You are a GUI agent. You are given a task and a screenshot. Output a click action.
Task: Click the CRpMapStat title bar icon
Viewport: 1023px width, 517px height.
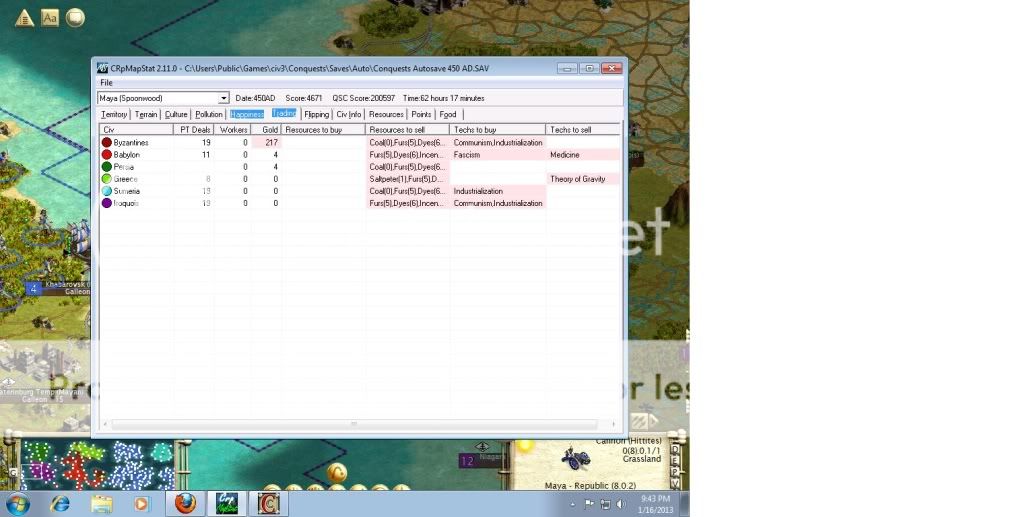click(102, 68)
